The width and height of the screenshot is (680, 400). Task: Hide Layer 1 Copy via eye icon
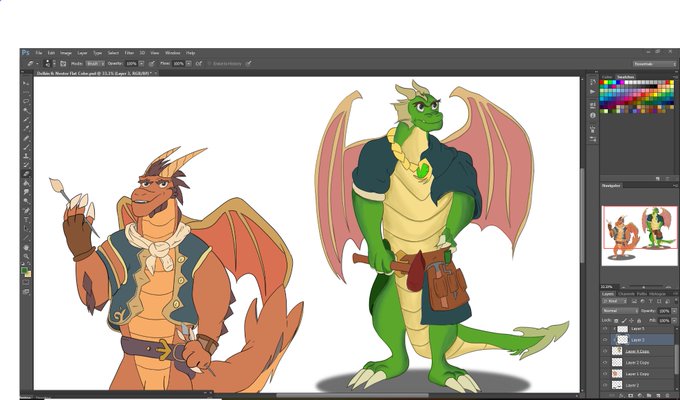click(x=605, y=374)
